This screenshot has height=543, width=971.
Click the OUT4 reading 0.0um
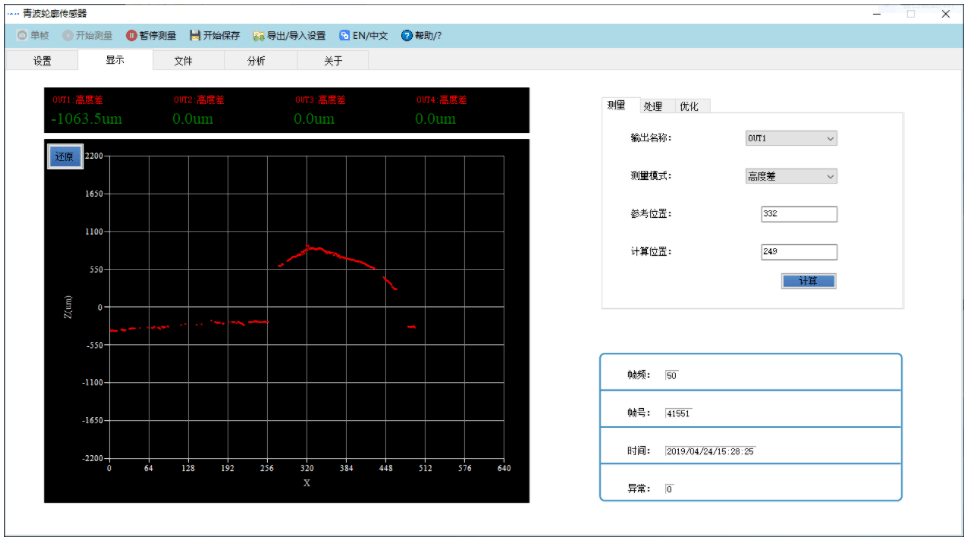pos(435,119)
